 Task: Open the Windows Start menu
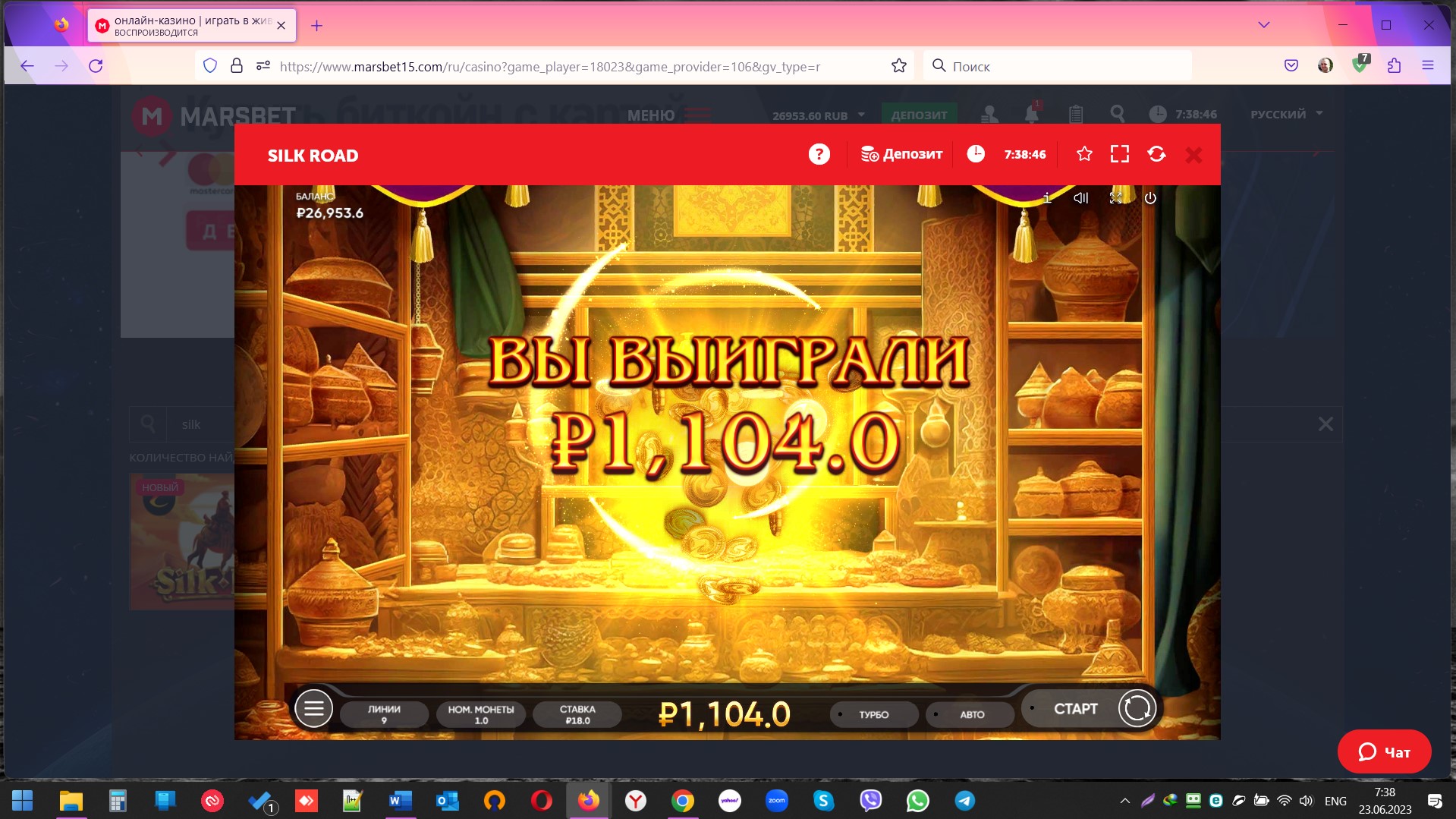23,800
